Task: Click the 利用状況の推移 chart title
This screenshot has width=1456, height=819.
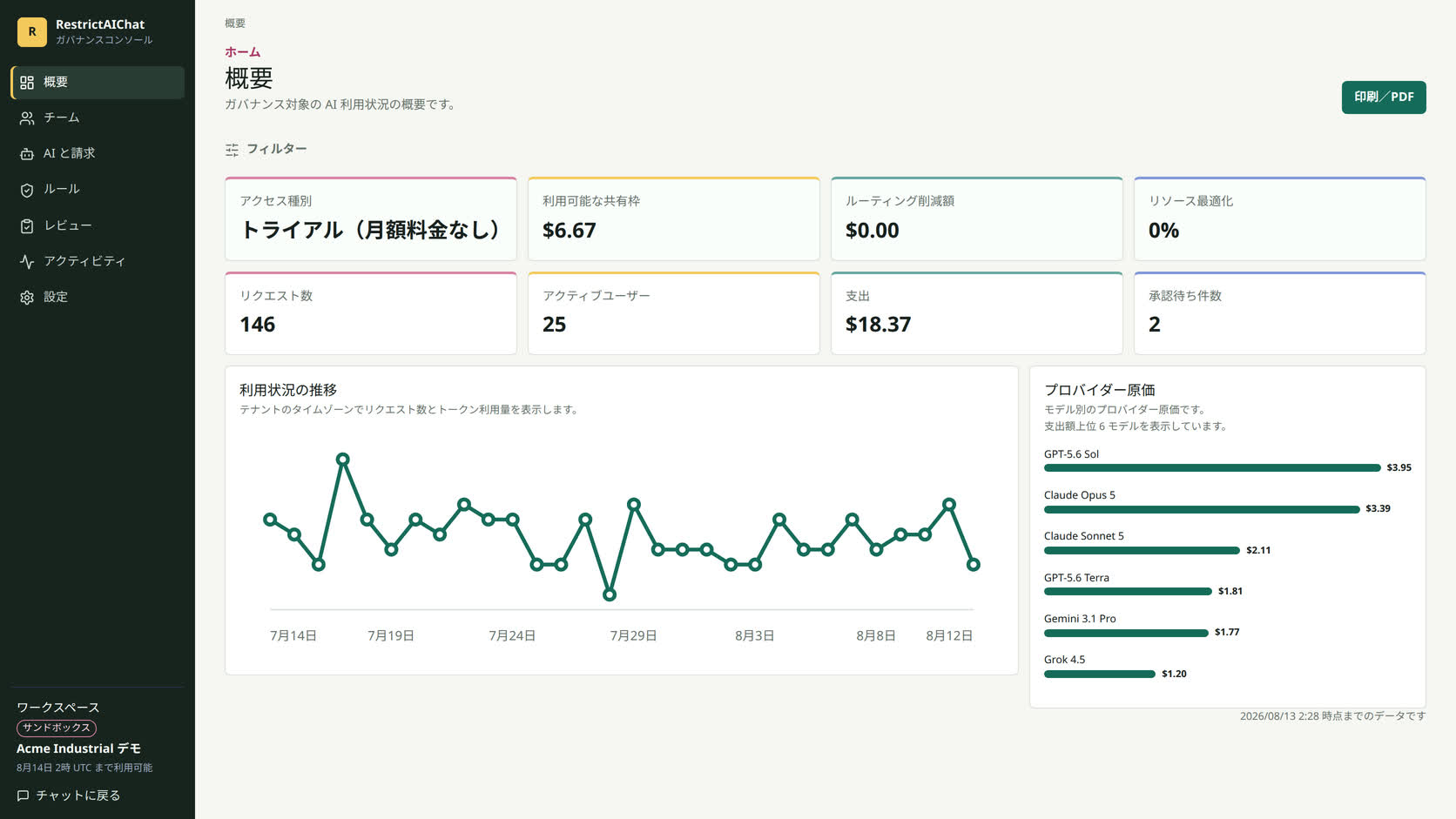Action: [x=288, y=390]
